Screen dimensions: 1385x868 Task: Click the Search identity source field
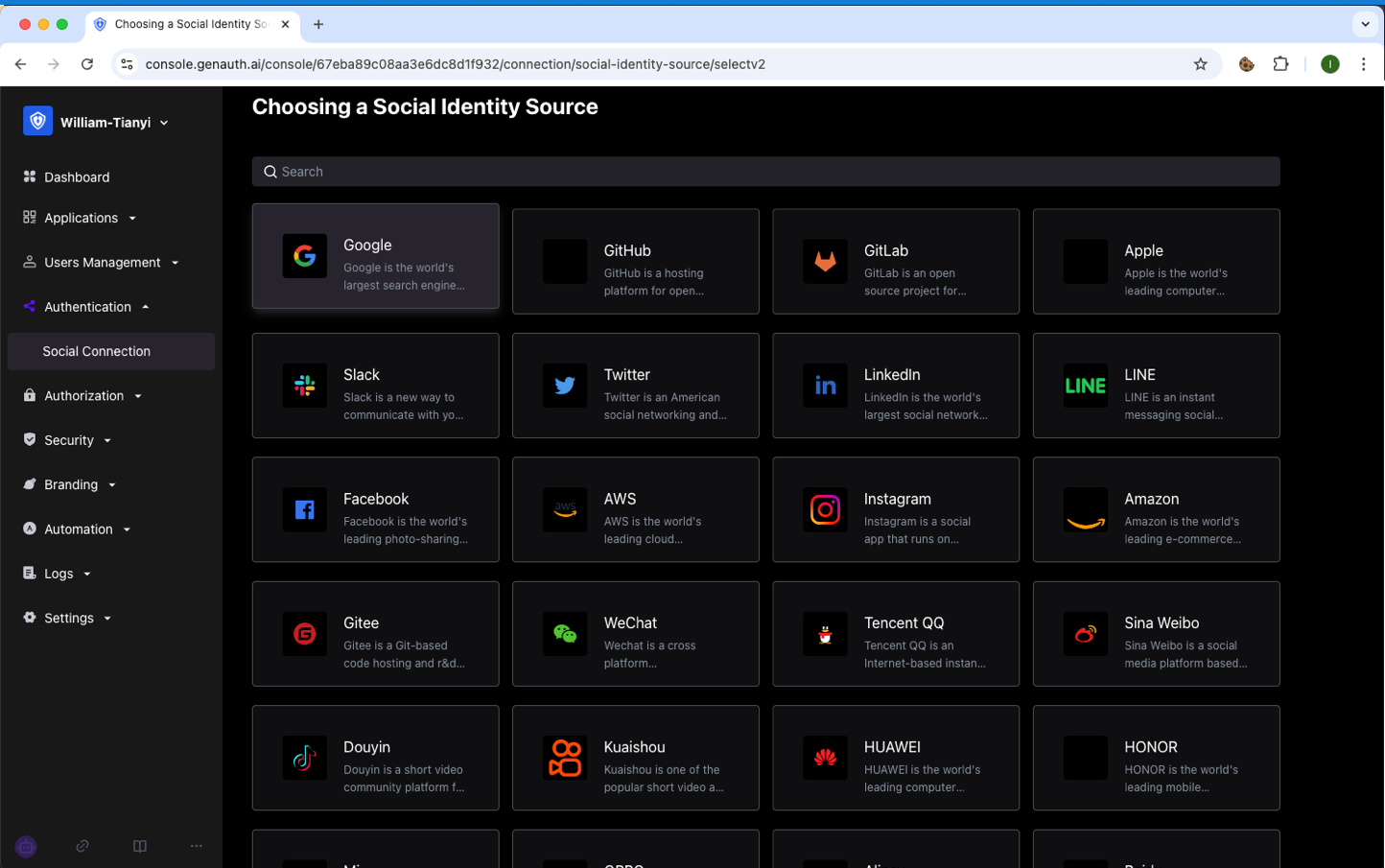(765, 172)
